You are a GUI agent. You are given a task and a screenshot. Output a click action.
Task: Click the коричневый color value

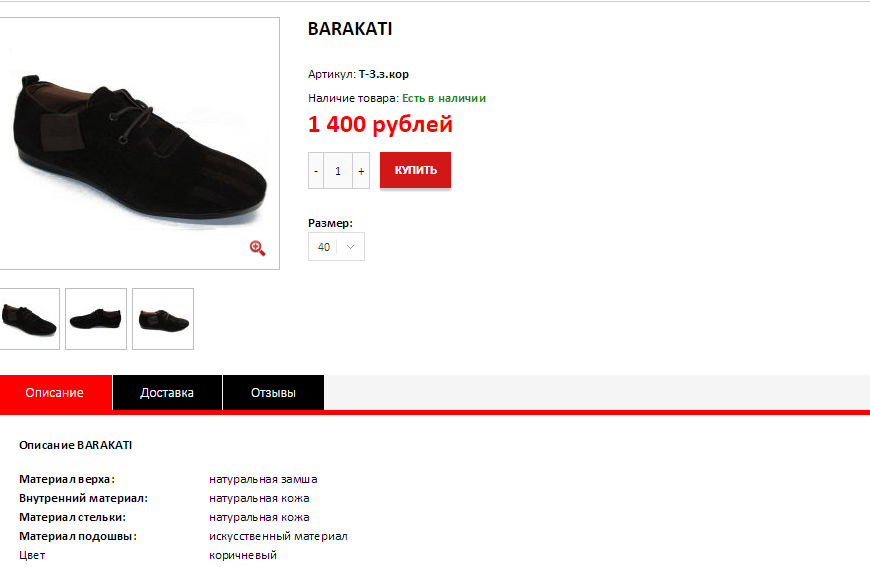click(243, 555)
